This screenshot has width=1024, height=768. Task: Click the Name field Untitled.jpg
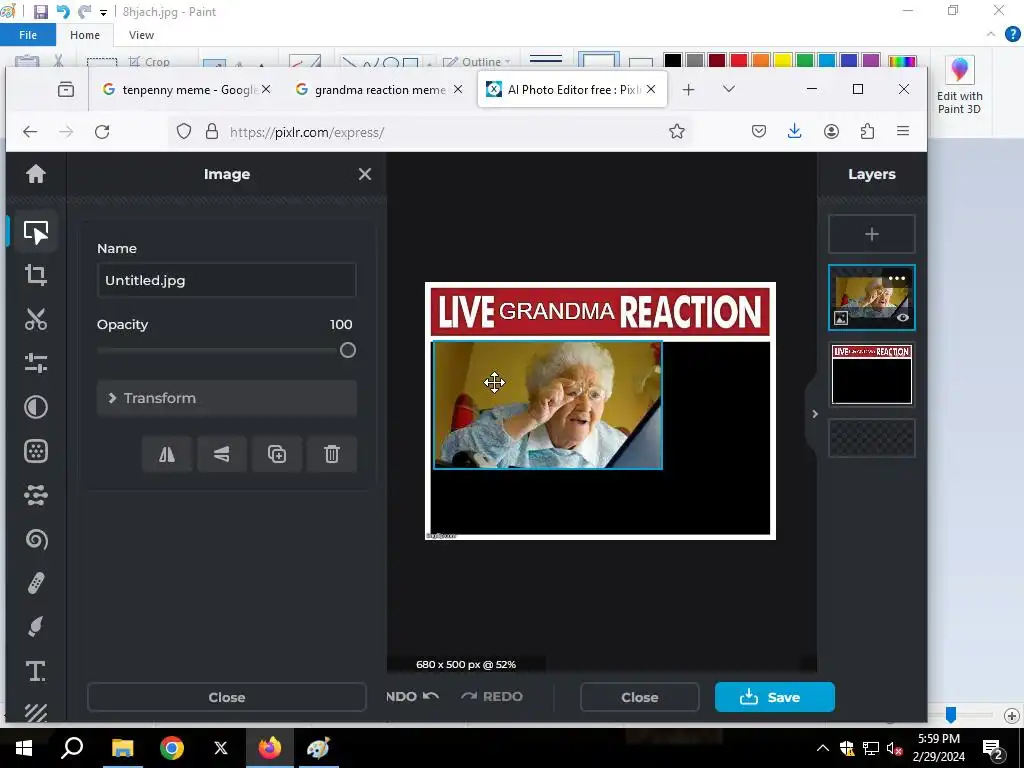click(x=227, y=280)
